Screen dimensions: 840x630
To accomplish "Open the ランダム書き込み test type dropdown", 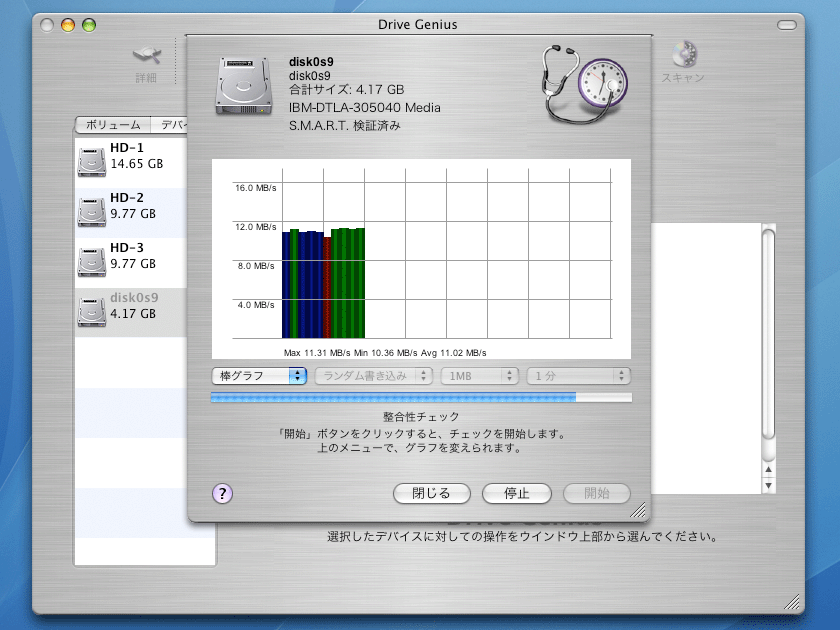I will 373,376.
